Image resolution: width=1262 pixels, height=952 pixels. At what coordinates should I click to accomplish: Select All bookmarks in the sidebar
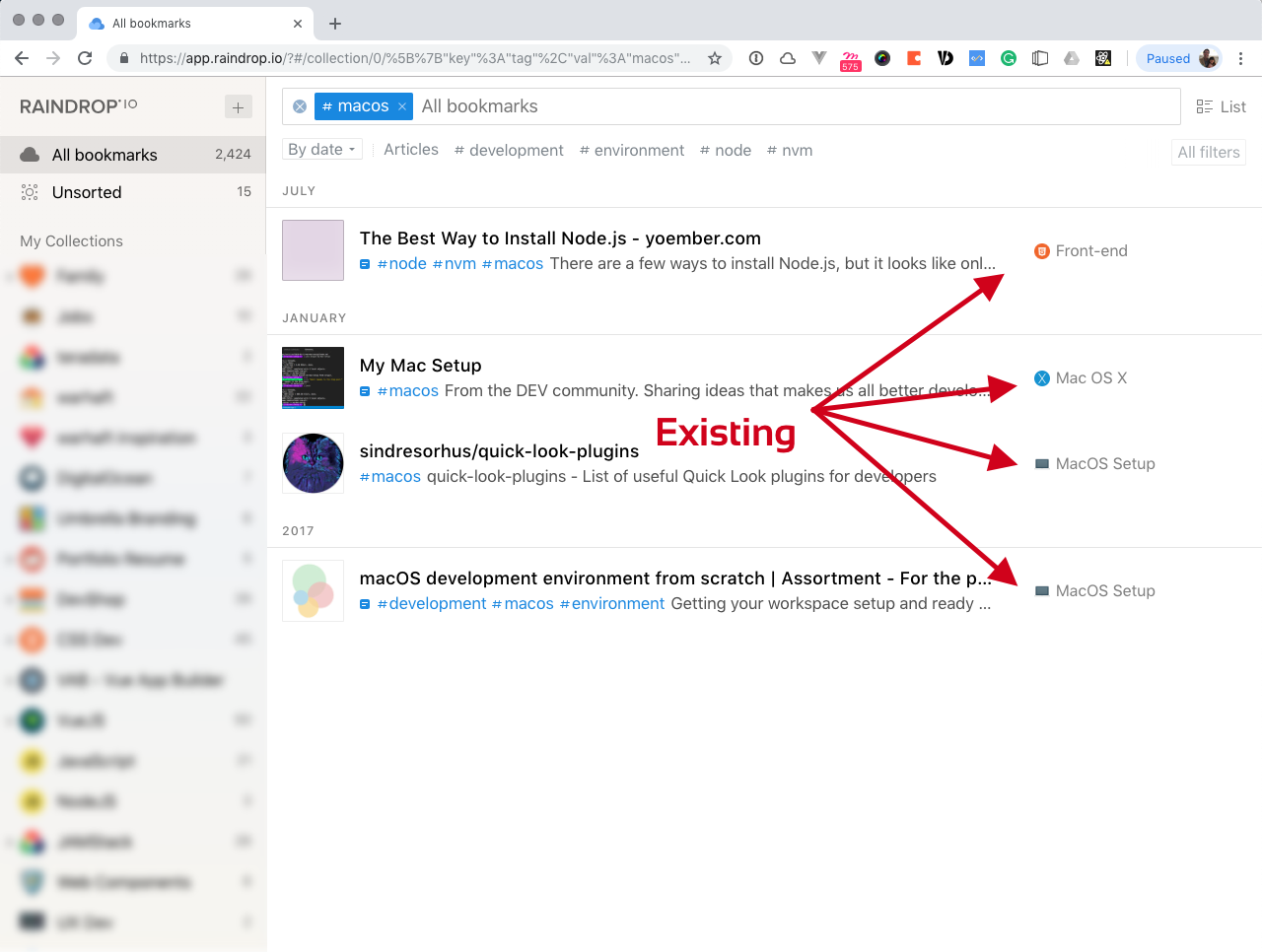click(x=133, y=155)
